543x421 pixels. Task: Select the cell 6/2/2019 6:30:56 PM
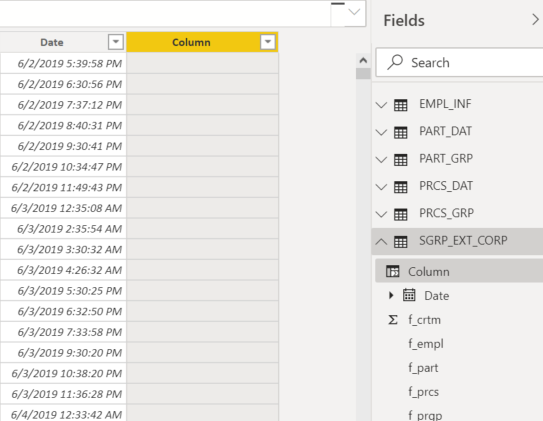click(63, 84)
